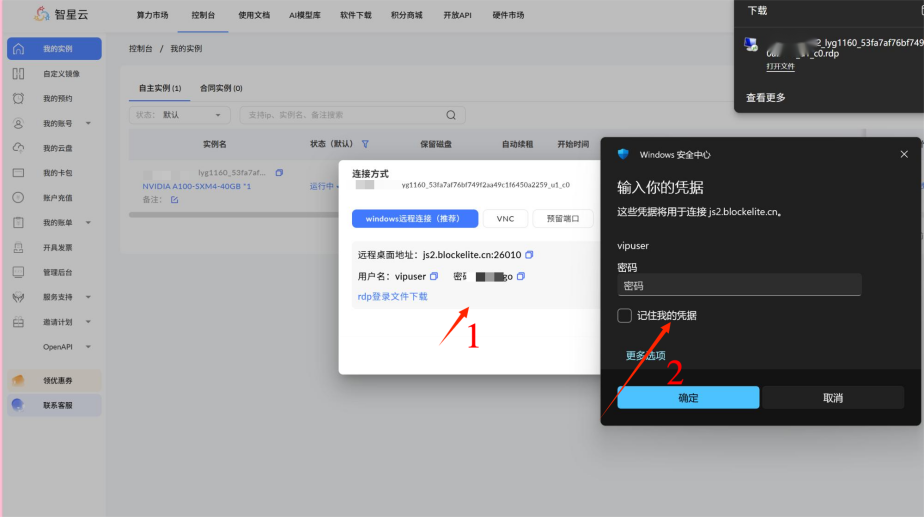Image resolution: width=924 pixels, height=517 pixels.
Task: Open 积分商城 in the top navigation
Action: (x=407, y=15)
